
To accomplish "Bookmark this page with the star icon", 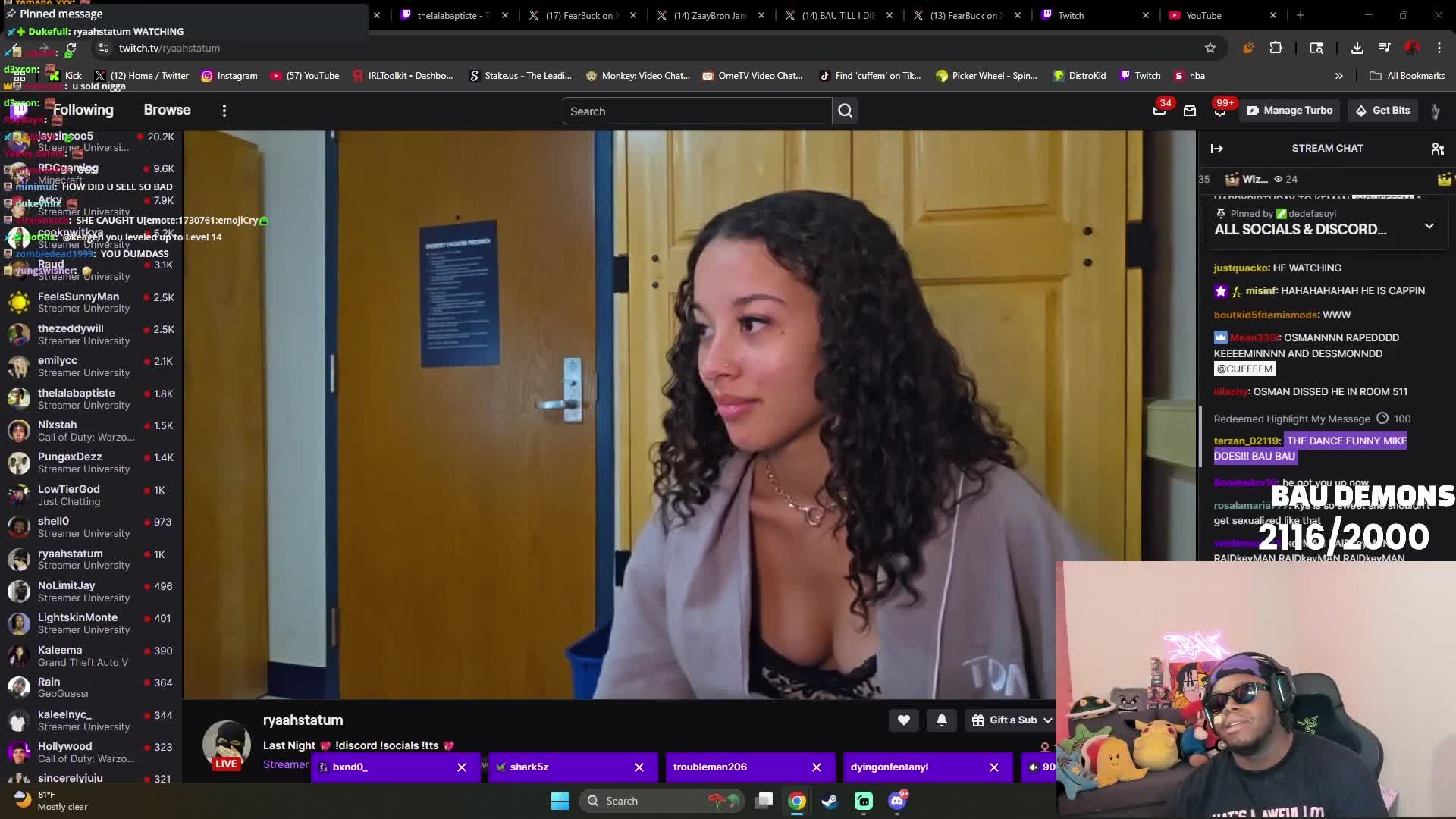I will (x=1210, y=48).
